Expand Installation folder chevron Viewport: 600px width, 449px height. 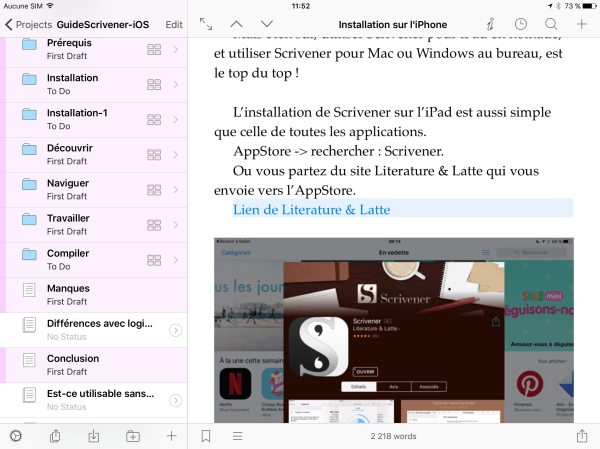[x=176, y=85]
